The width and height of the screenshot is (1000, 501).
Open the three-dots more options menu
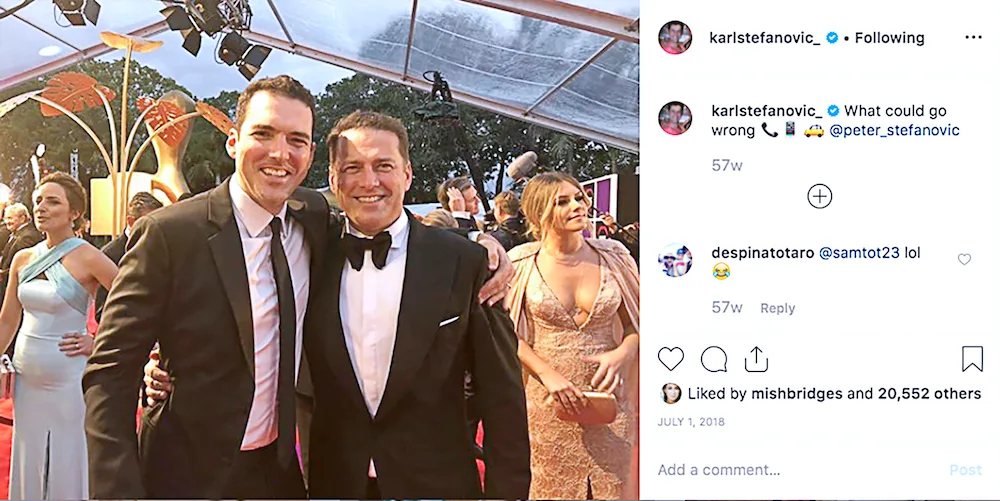(x=973, y=38)
